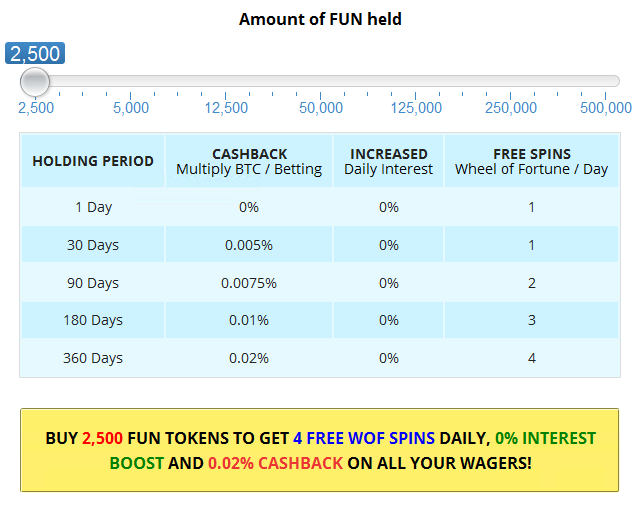Click free spins value 1 in 30 Days row
The height and width of the screenshot is (509, 637).
point(531,245)
